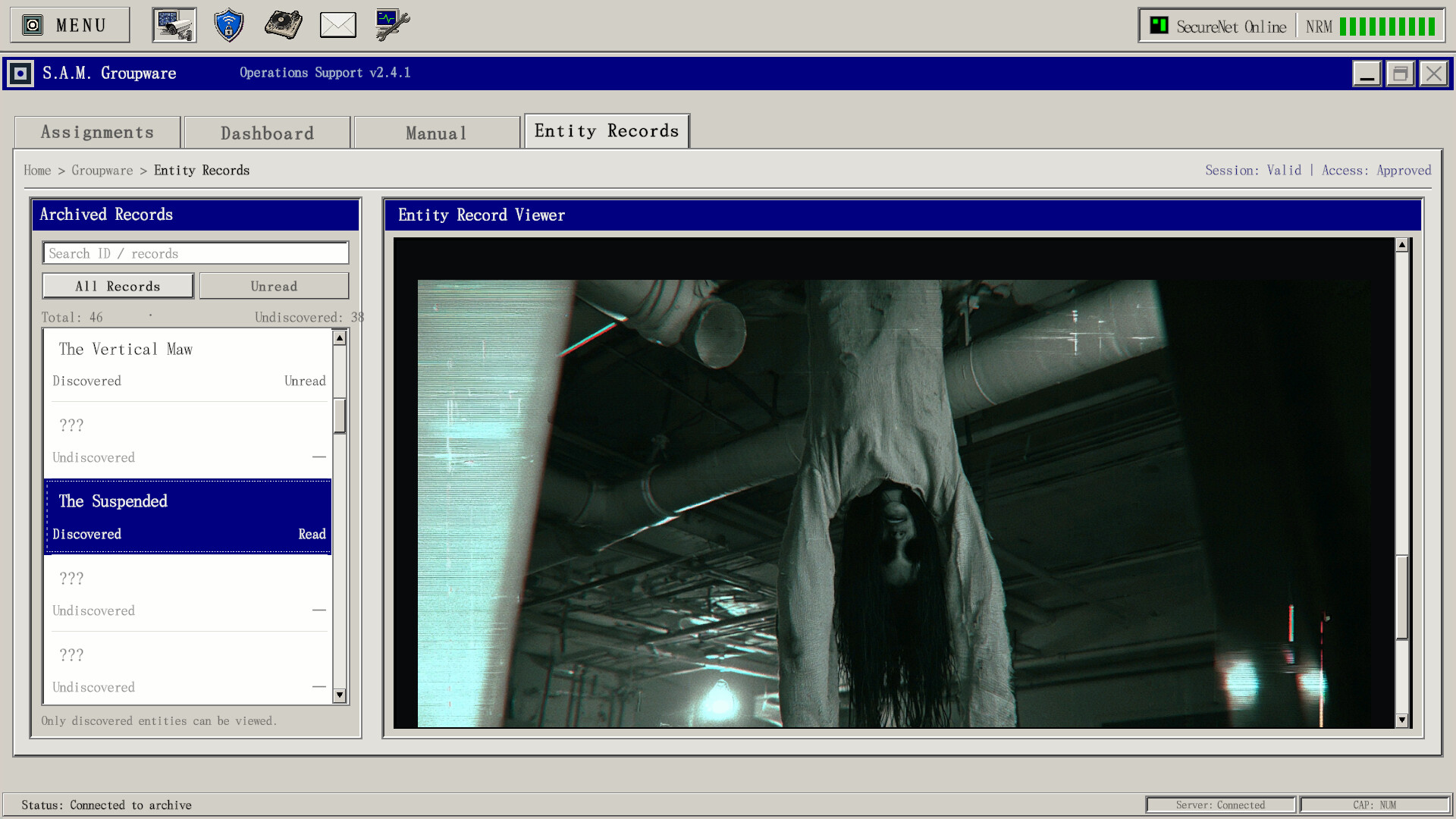Switch to the Assignments tab

point(97,133)
